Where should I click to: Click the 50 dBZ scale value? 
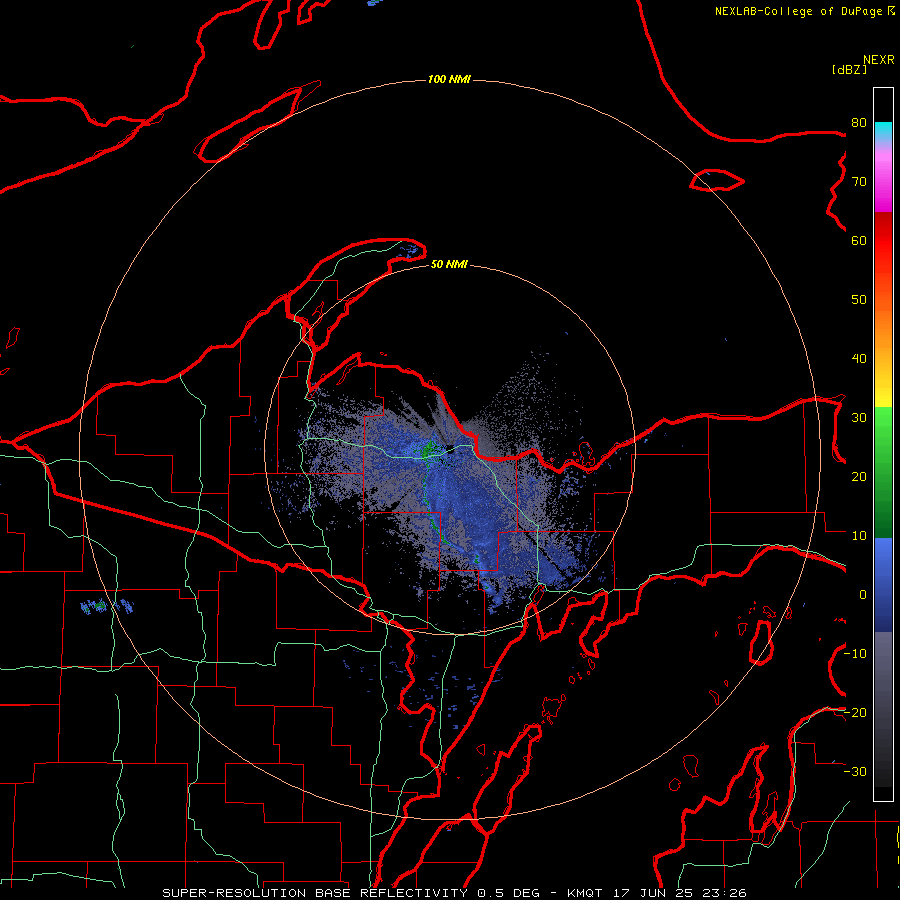(859, 300)
